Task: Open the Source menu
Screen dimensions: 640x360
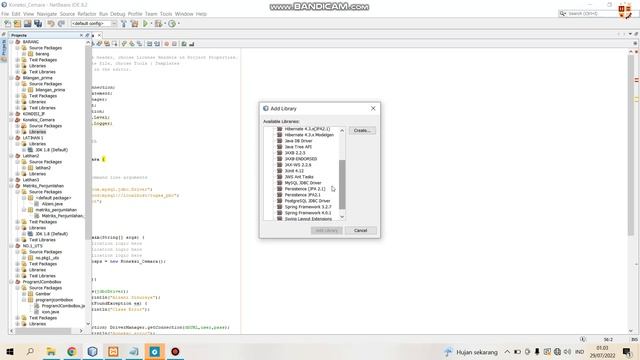Action: tap(67, 14)
